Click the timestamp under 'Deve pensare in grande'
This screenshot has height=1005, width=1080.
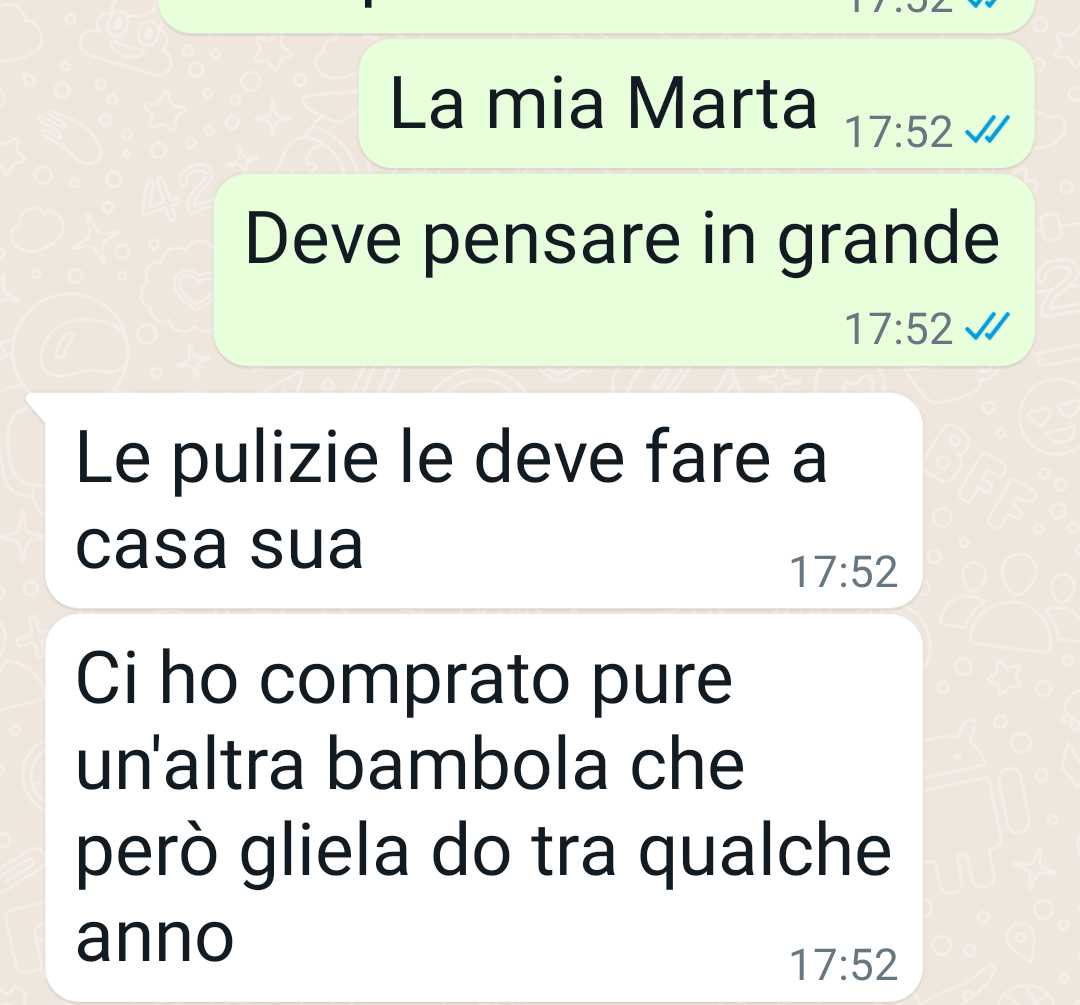coord(899,329)
